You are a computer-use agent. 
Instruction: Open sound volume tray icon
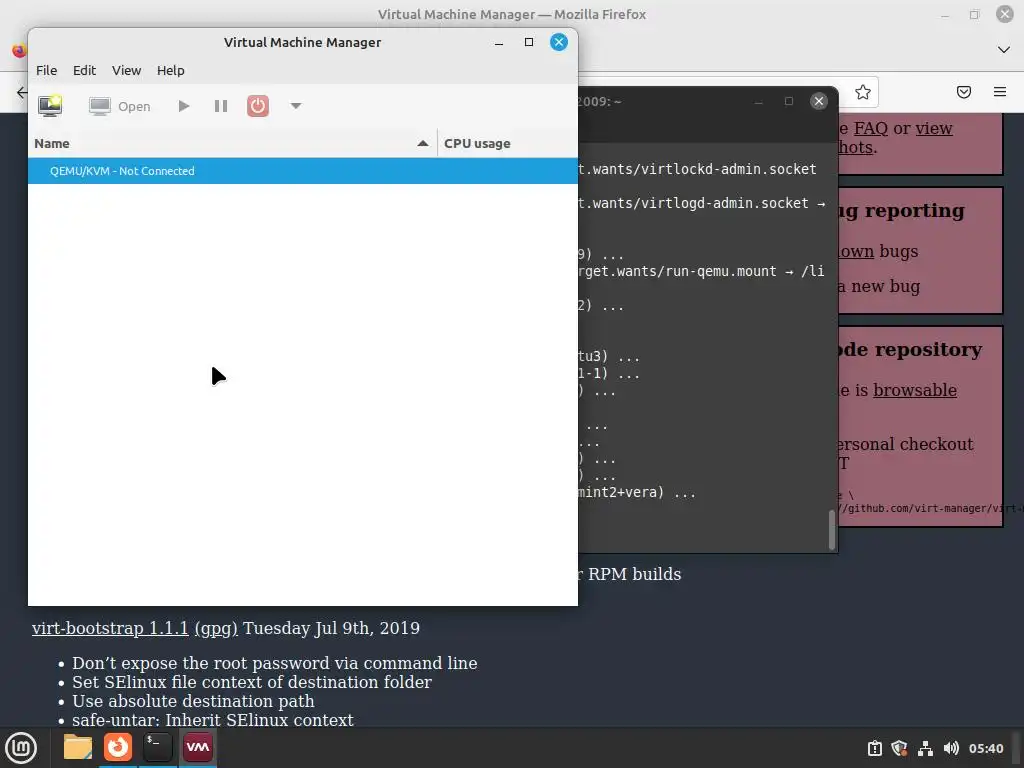tap(951, 748)
